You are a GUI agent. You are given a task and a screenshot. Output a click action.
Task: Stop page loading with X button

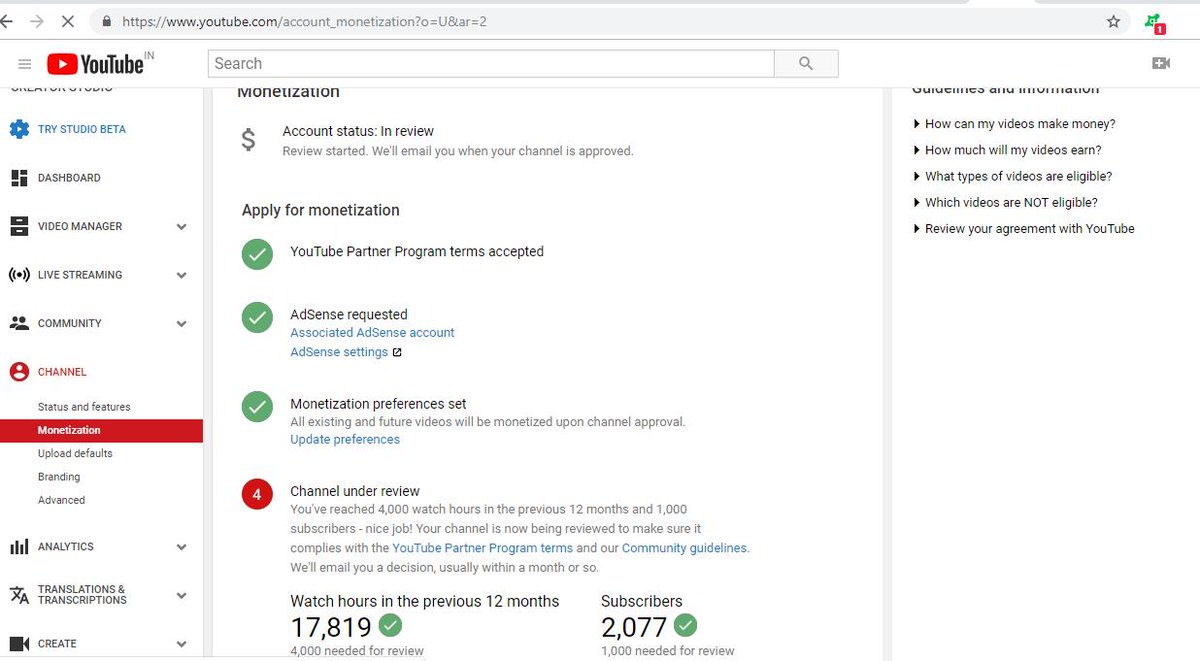pyautogui.click(x=68, y=21)
